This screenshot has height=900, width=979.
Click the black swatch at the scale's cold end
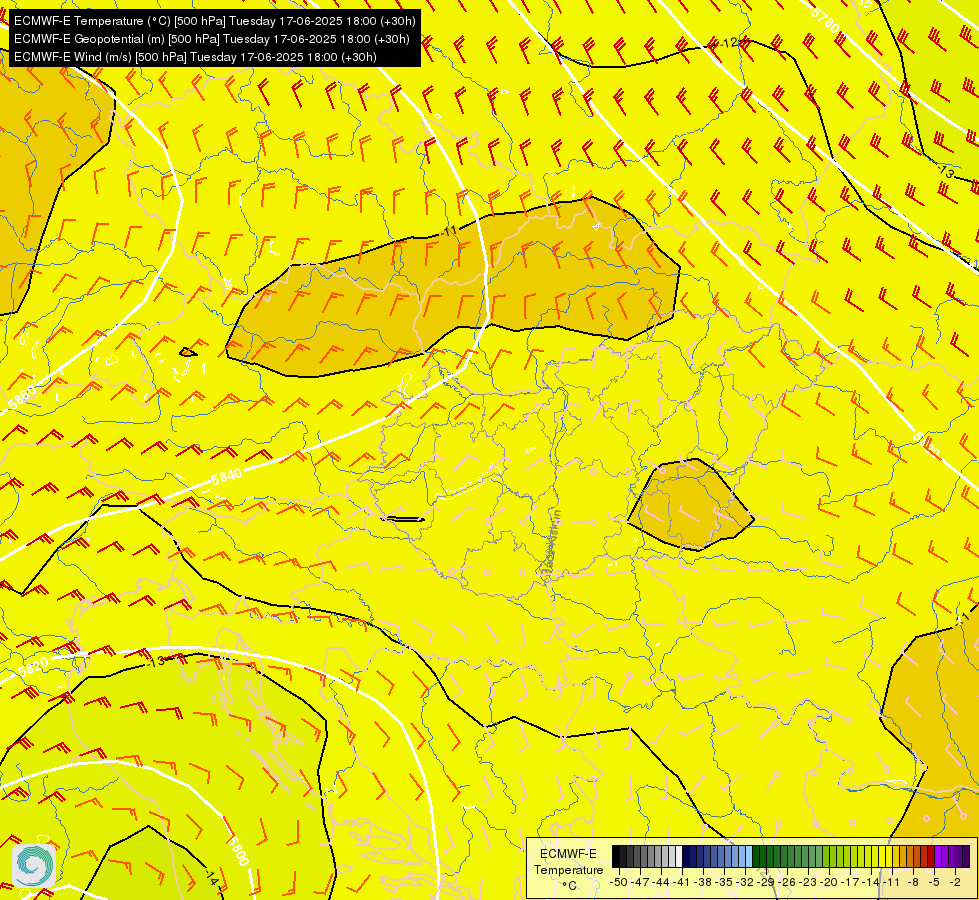[x=616, y=857]
